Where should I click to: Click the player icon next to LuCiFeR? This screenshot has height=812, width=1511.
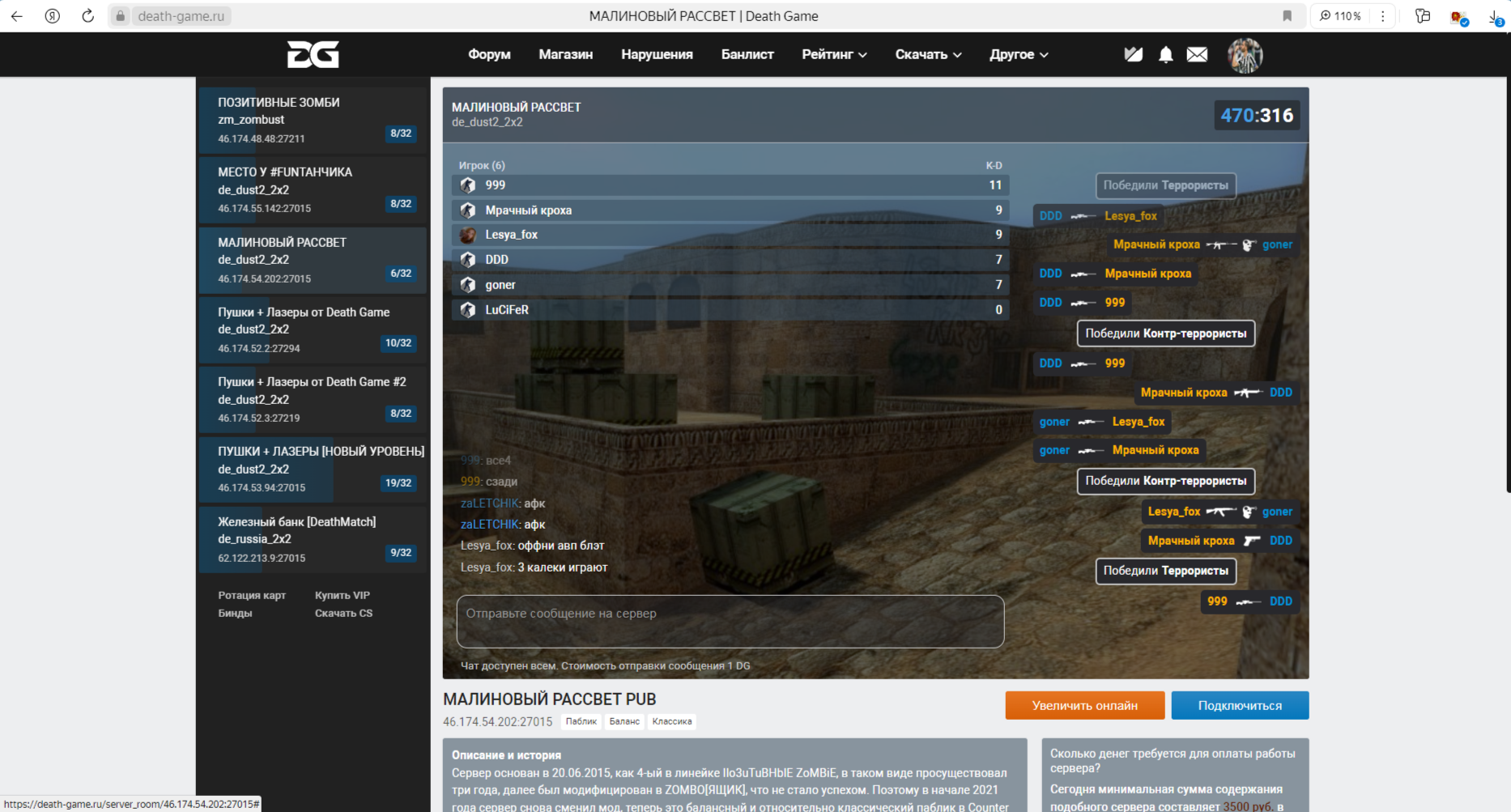click(x=468, y=309)
